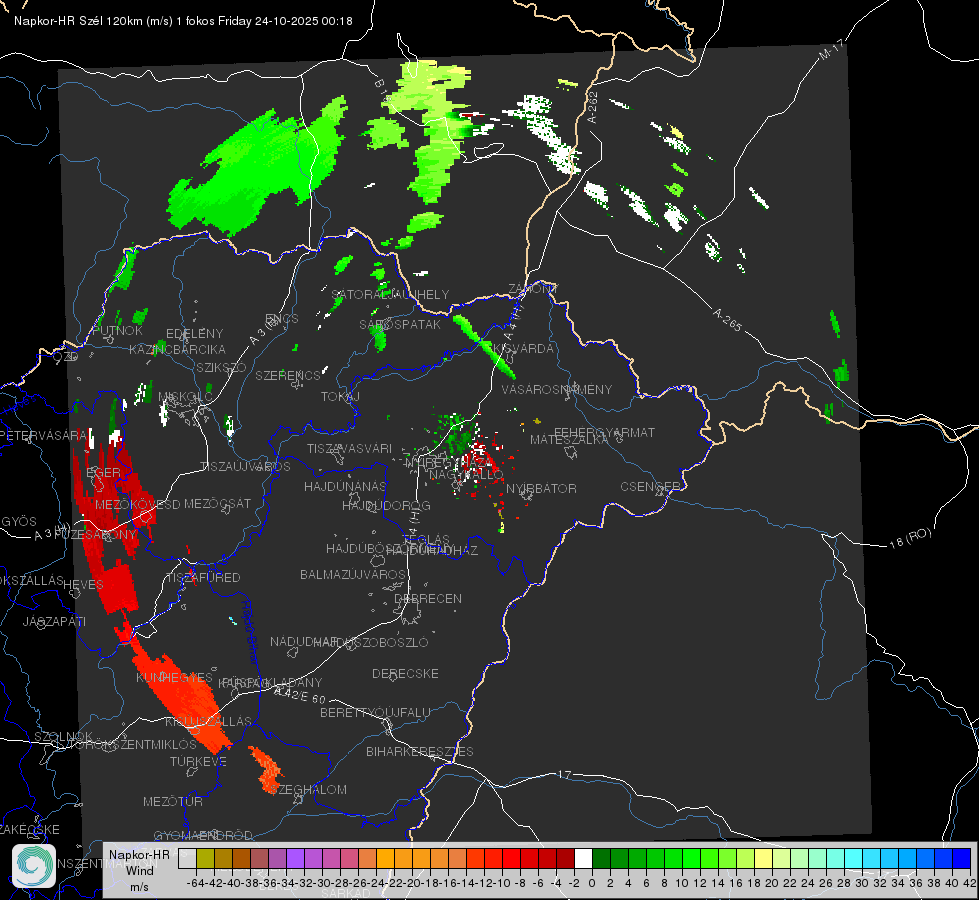
Task: Click the TISZAFÜRED city label
Action: (204, 578)
